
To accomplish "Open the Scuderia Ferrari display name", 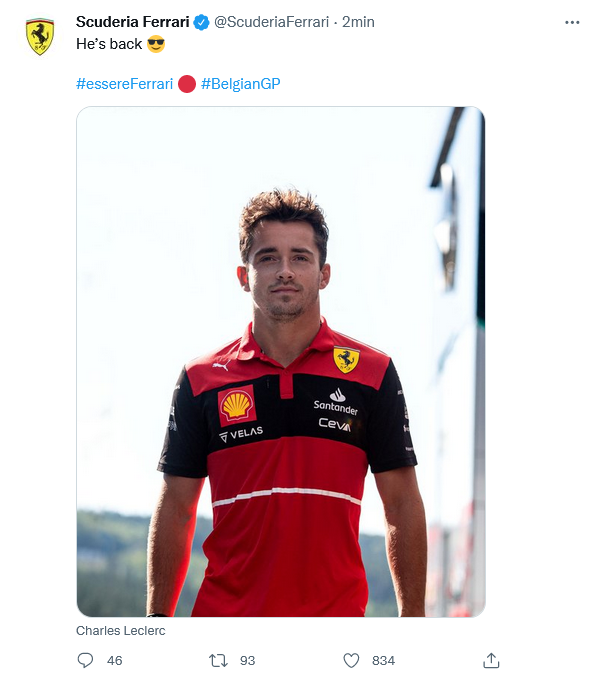I will tap(133, 22).
